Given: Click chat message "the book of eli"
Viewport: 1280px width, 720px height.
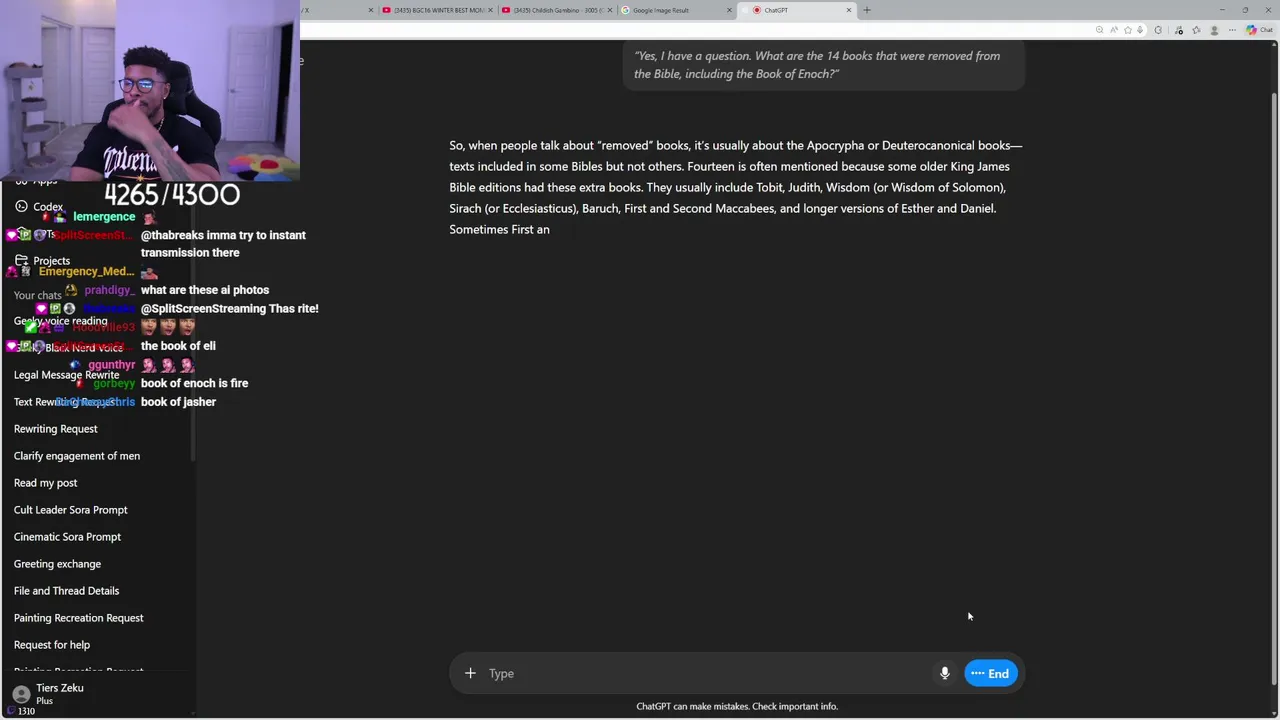Looking at the screenshot, I should tap(178, 346).
